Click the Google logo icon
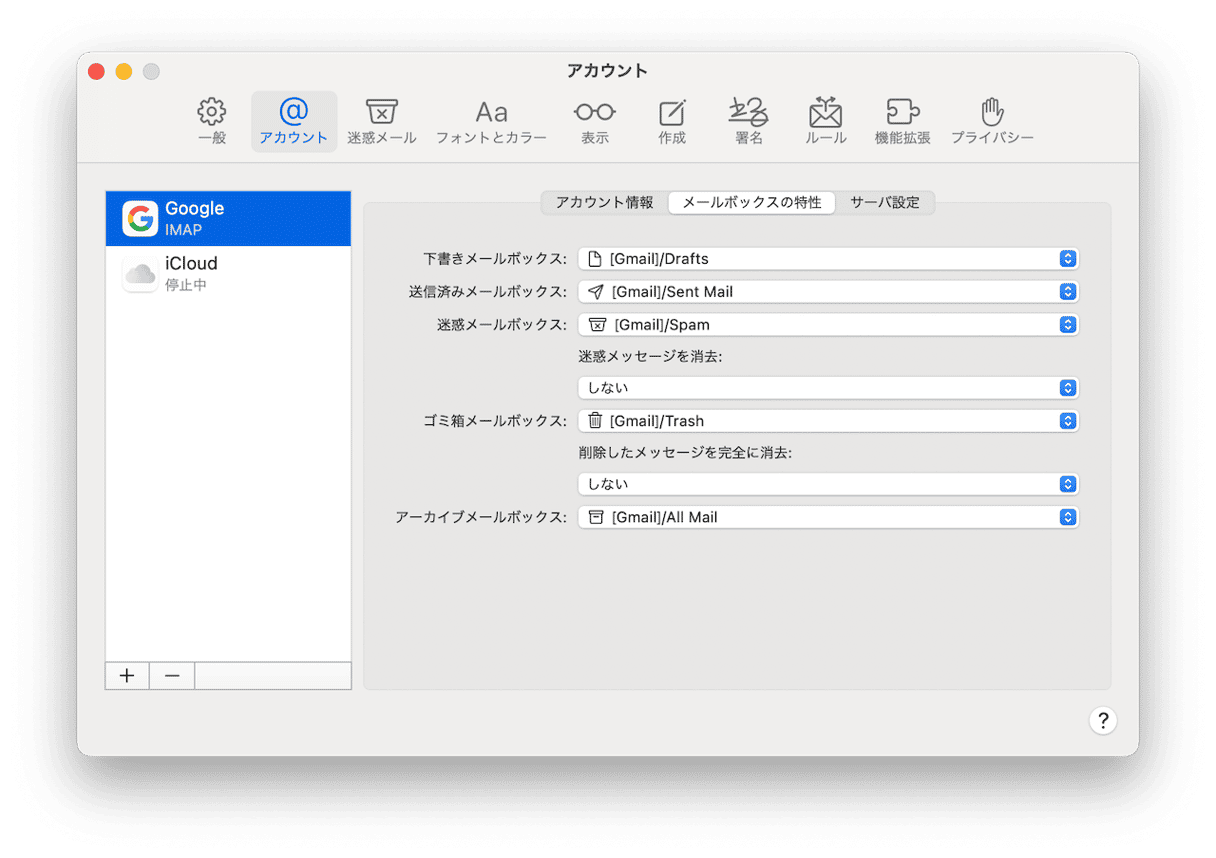This screenshot has height=858, width=1216. 140,218
